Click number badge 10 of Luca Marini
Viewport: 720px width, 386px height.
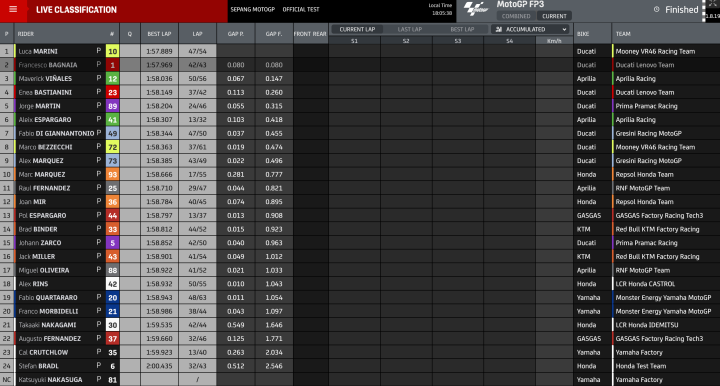112,51
